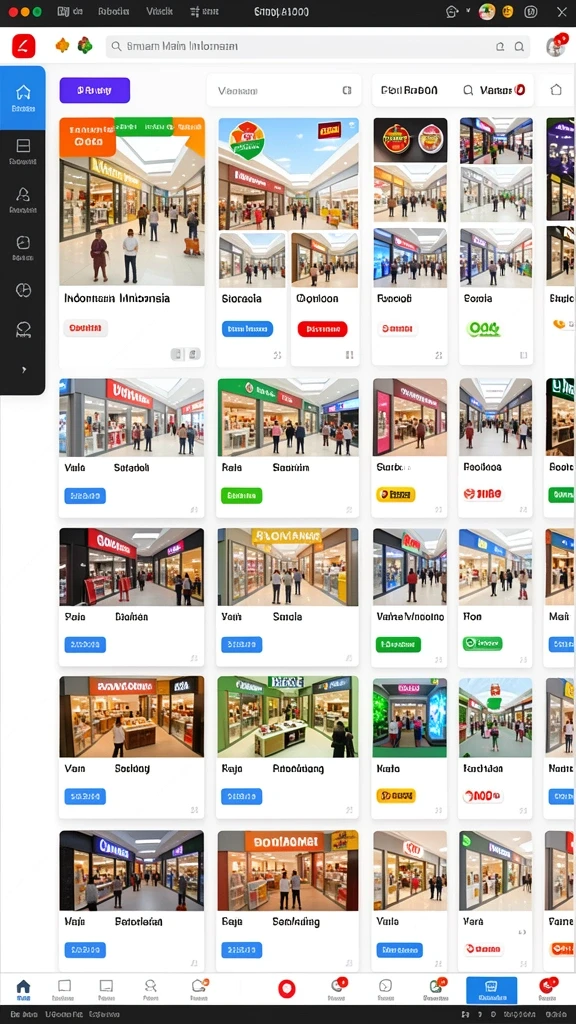Click the blue button under the Storoola card
This screenshot has width=576, height=1024.
pos(247,328)
